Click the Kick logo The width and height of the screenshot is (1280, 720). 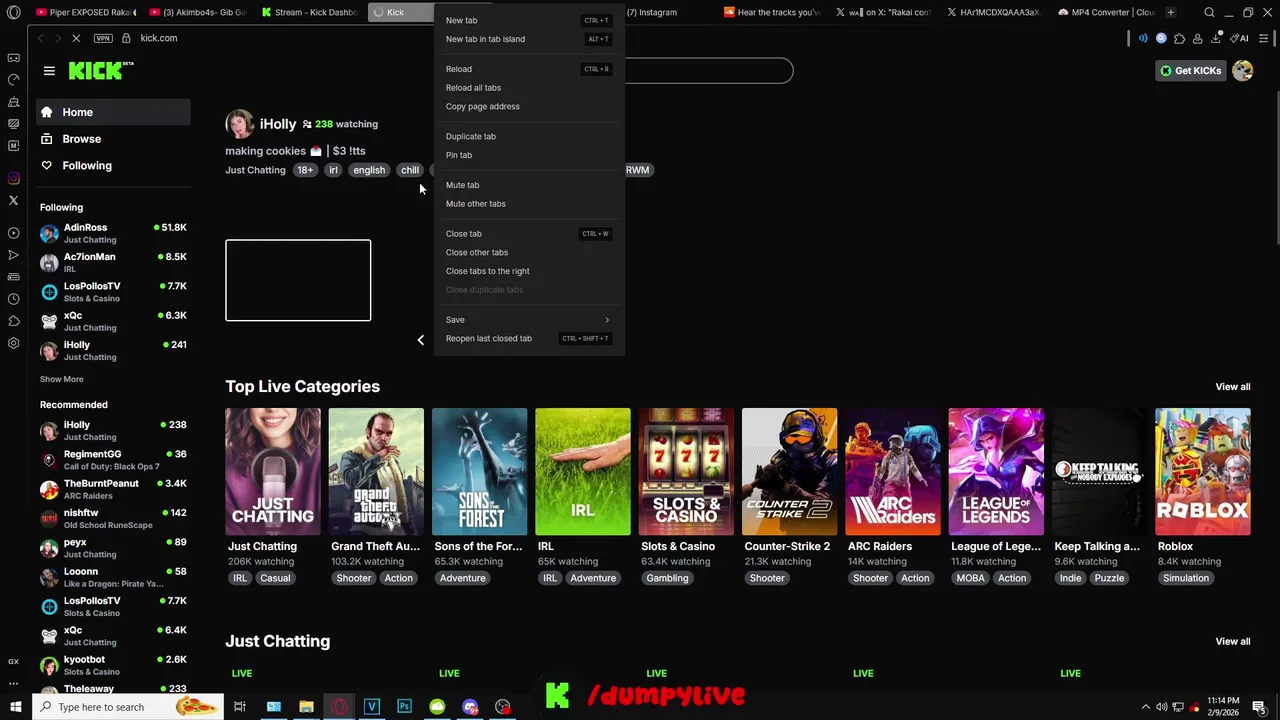coord(100,70)
